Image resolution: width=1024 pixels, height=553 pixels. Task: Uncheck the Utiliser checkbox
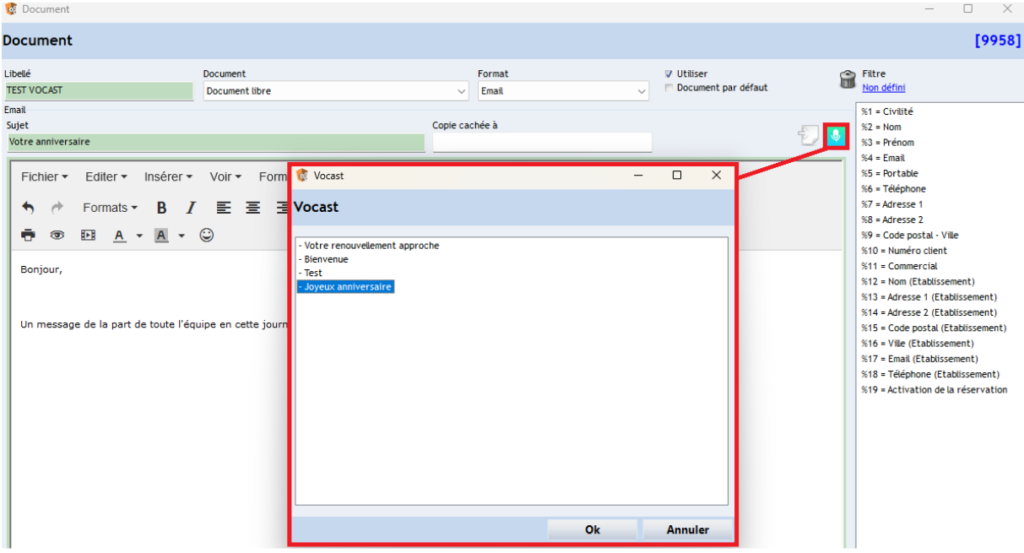(x=669, y=74)
